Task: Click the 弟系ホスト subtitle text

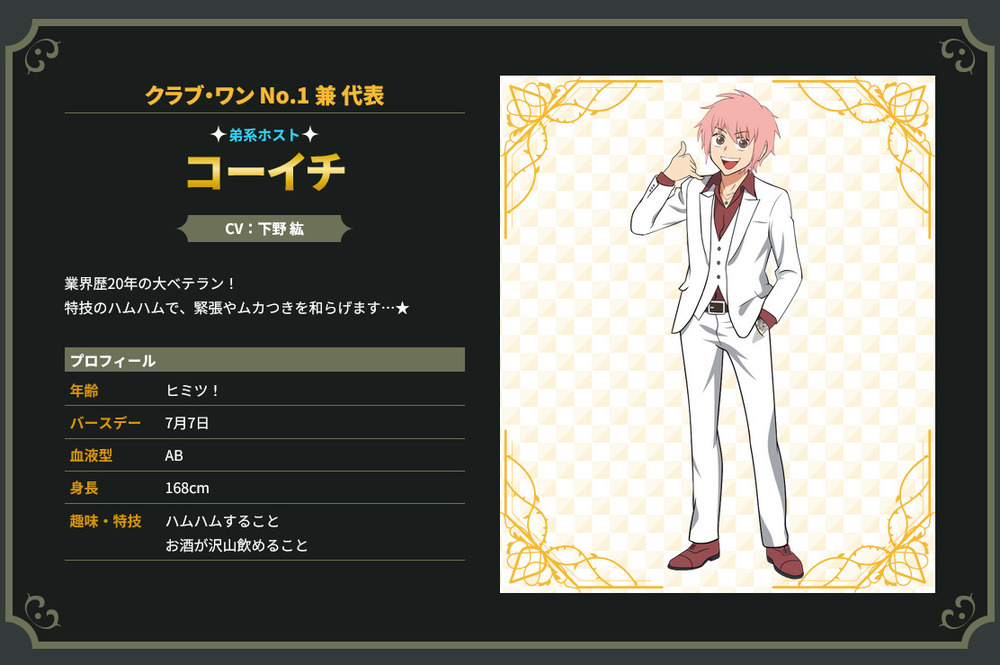Action: pos(264,135)
